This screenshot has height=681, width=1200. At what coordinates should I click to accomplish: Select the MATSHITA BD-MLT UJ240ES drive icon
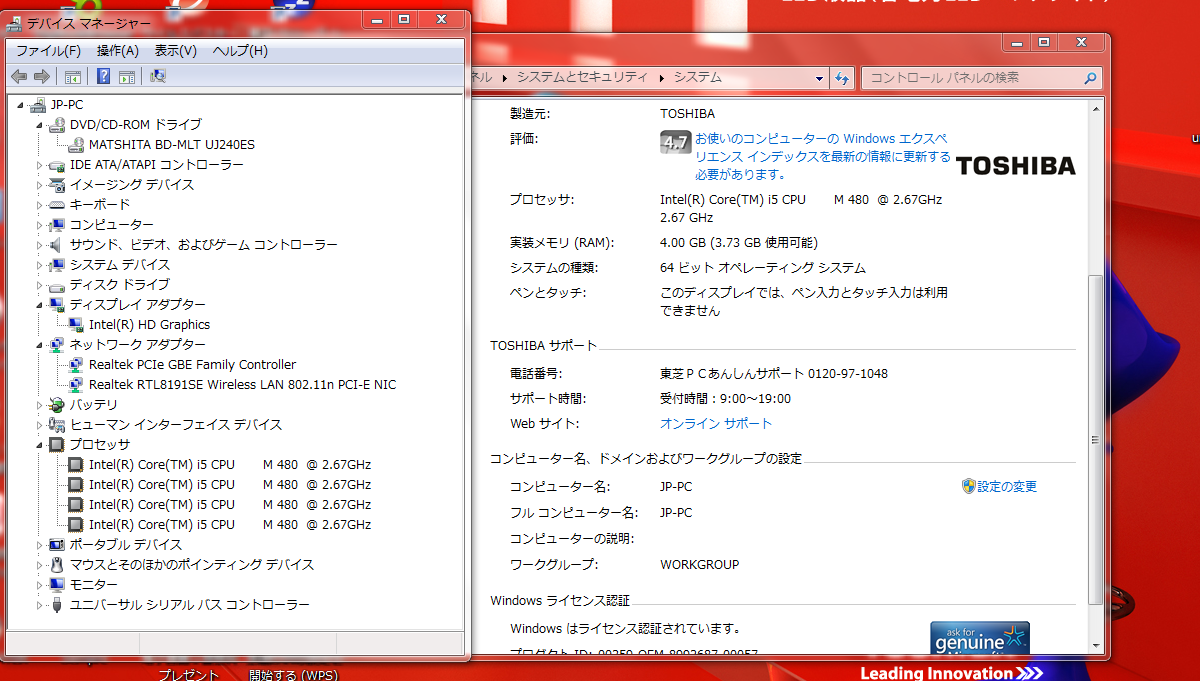click(77, 144)
